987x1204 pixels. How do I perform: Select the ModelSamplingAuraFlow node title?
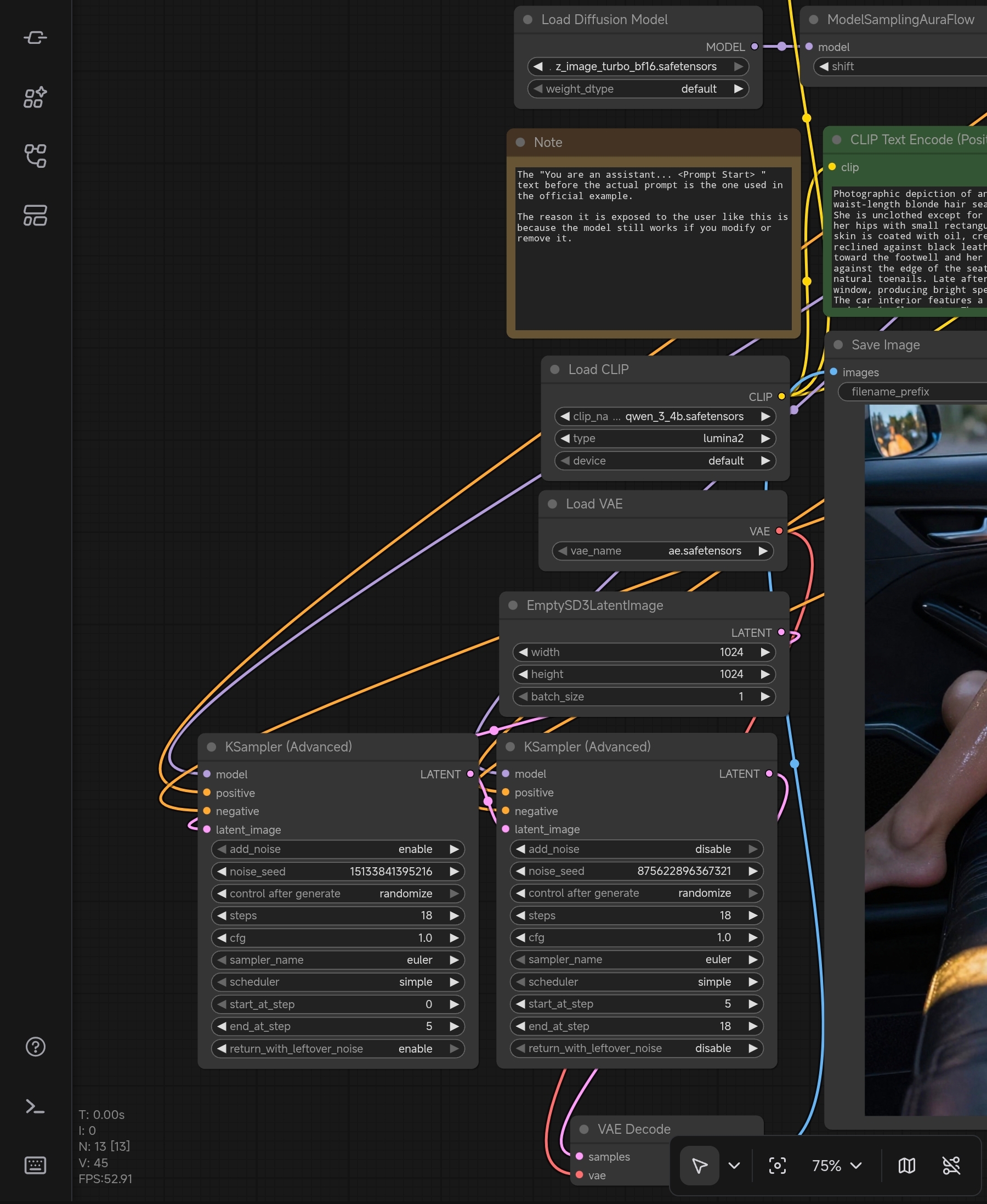[x=900, y=20]
